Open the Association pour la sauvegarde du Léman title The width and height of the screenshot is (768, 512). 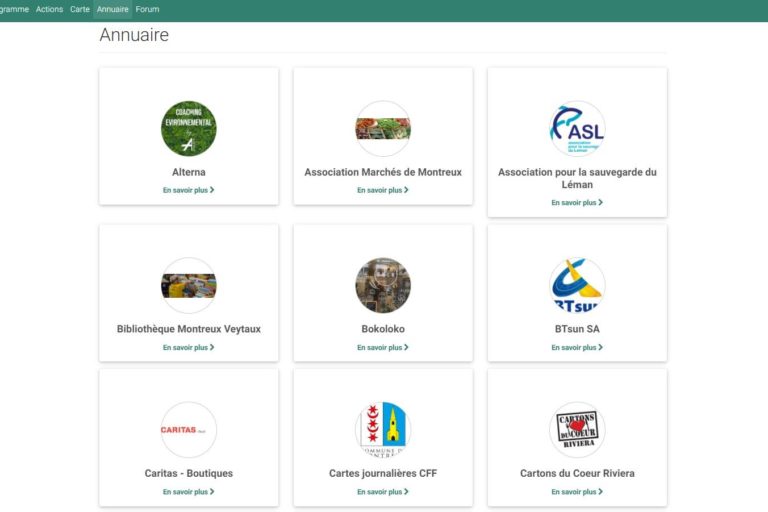click(x=577, y=178)
